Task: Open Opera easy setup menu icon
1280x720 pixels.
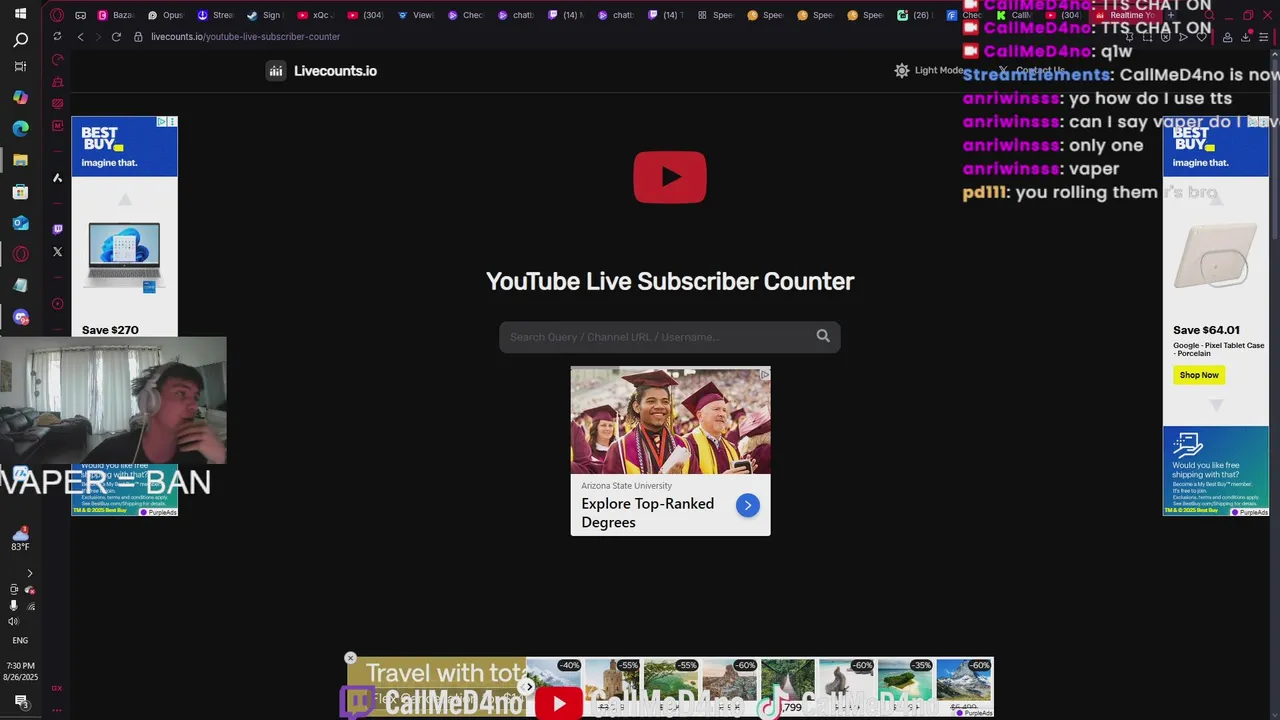Action: (x=1263, y=36)
